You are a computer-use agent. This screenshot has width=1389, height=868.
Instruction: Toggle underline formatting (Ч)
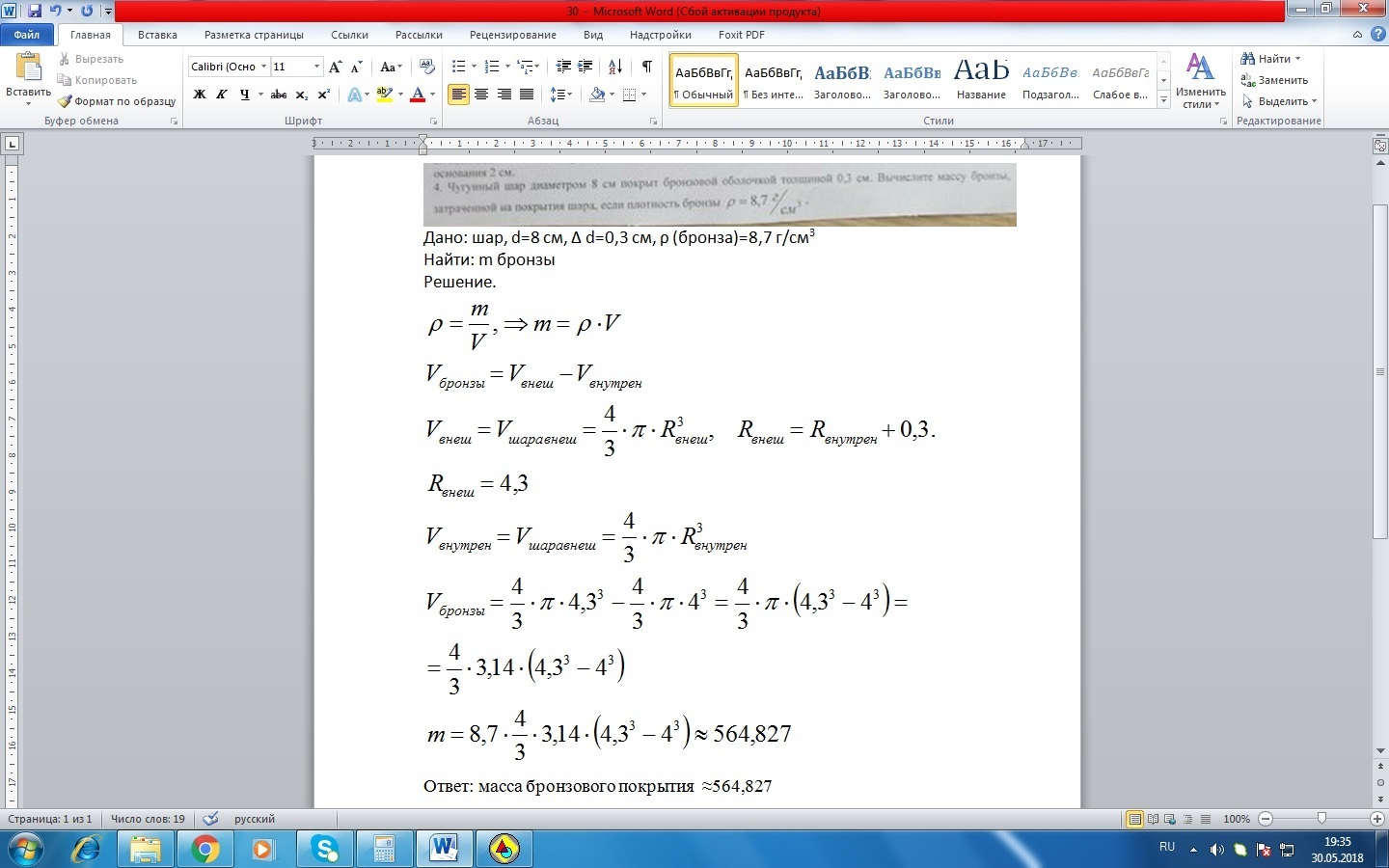245,95
